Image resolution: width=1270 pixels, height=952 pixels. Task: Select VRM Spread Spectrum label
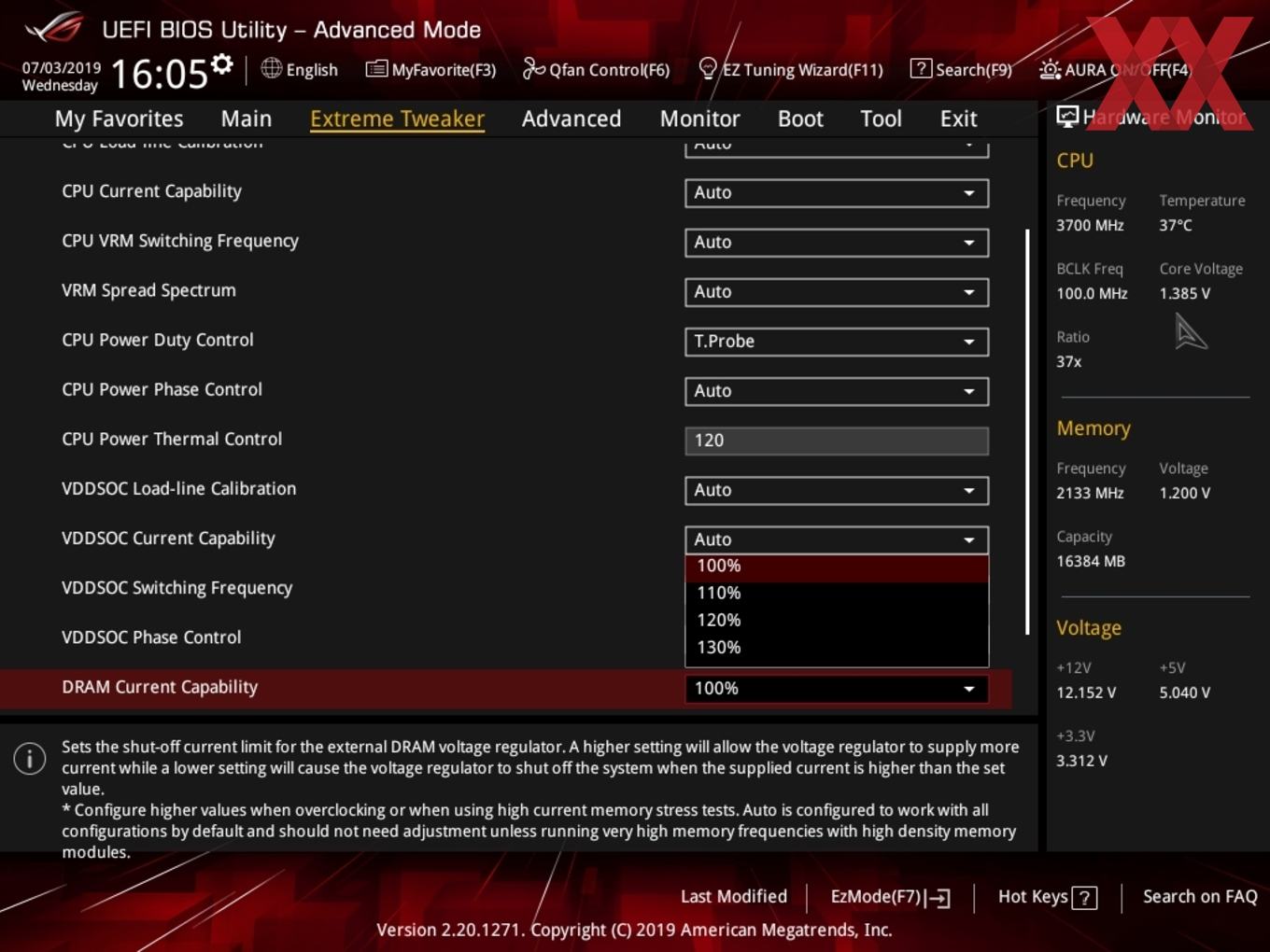(148, 290)
